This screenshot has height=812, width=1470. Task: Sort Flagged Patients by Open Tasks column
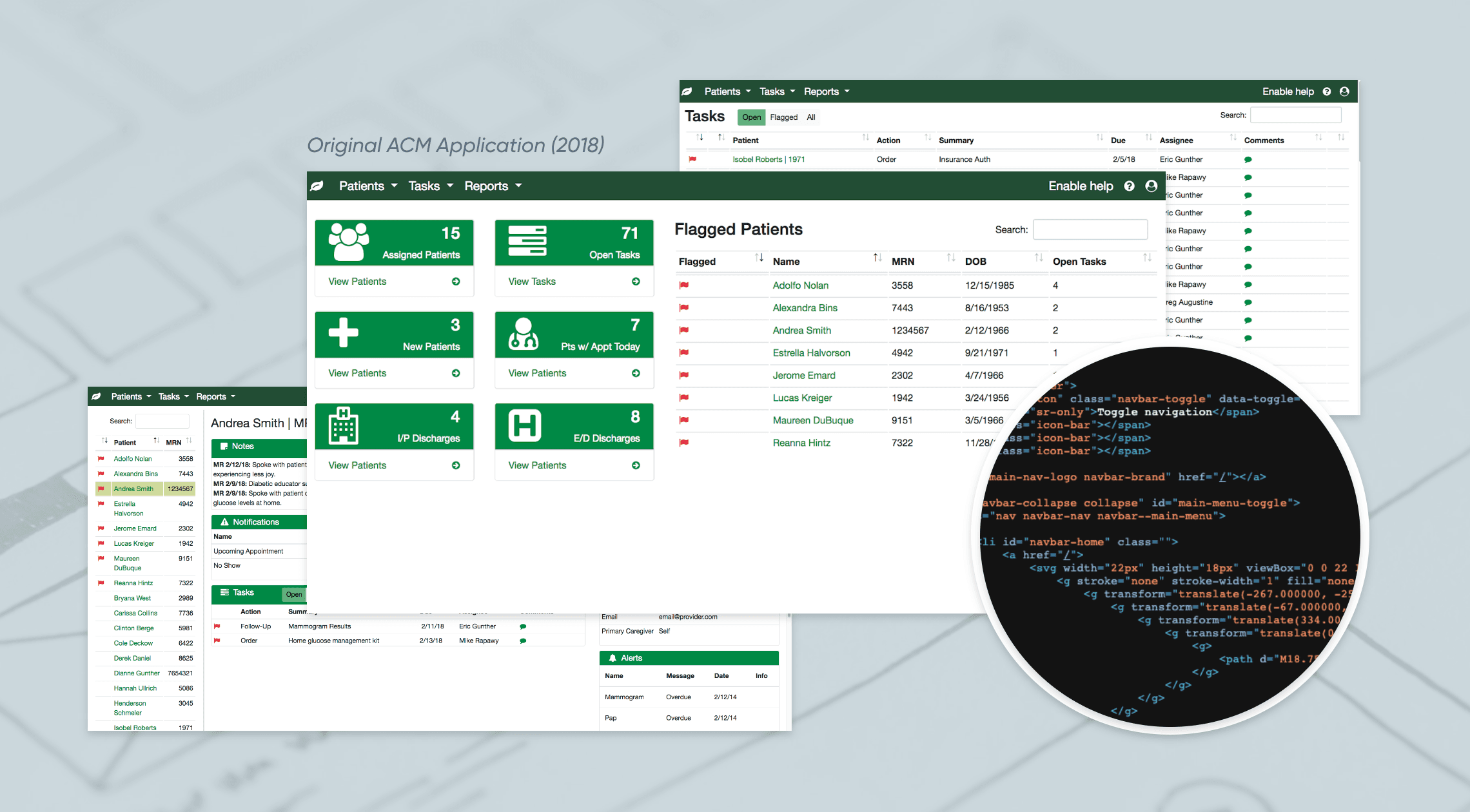[1102, 261]
